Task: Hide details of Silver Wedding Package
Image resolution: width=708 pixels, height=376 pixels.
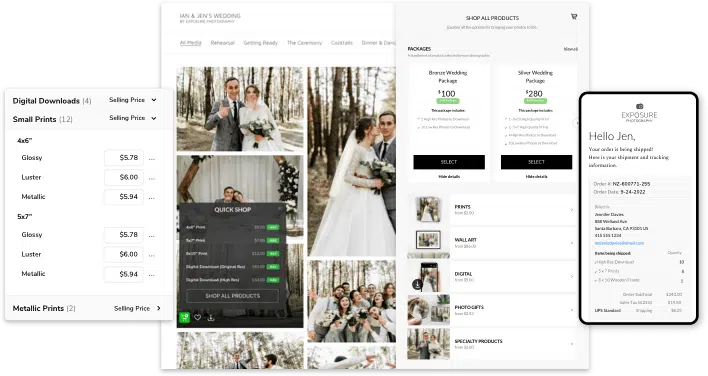Action: pyautogui.click(x=536, y=176)
